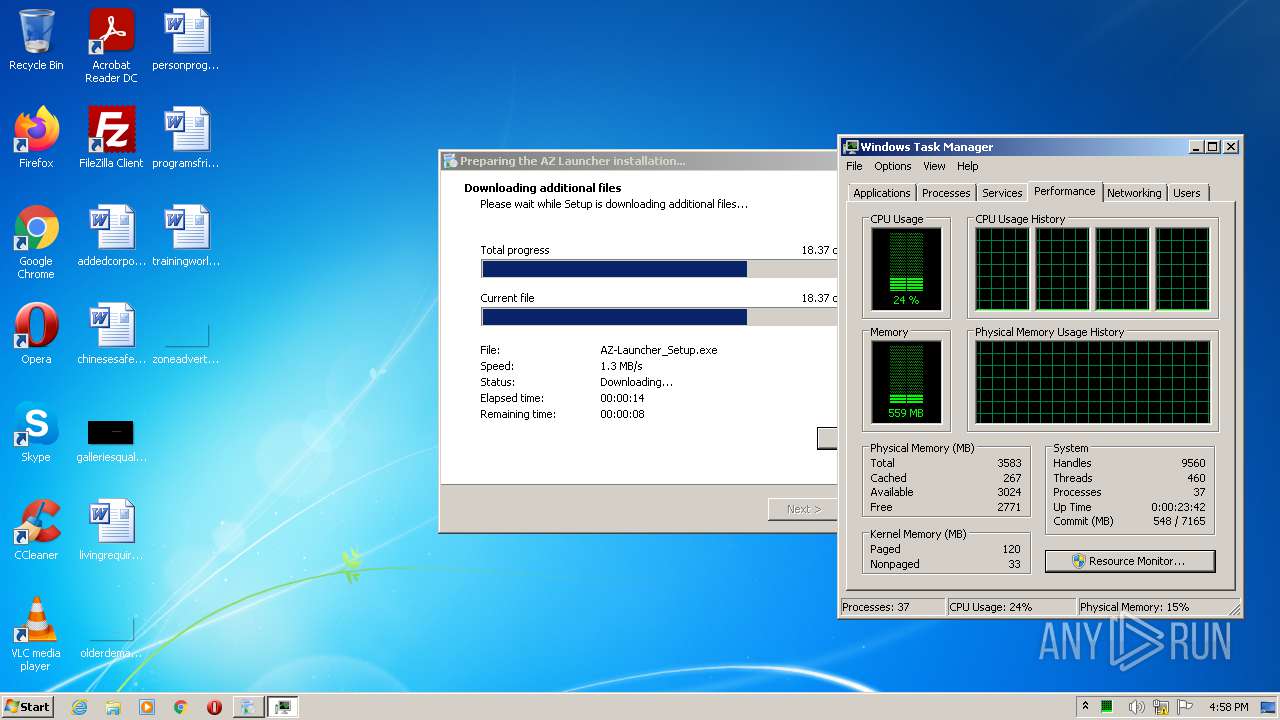
Task: Launch the Skype desktop shortcut
Action: (x=36, y=432)
